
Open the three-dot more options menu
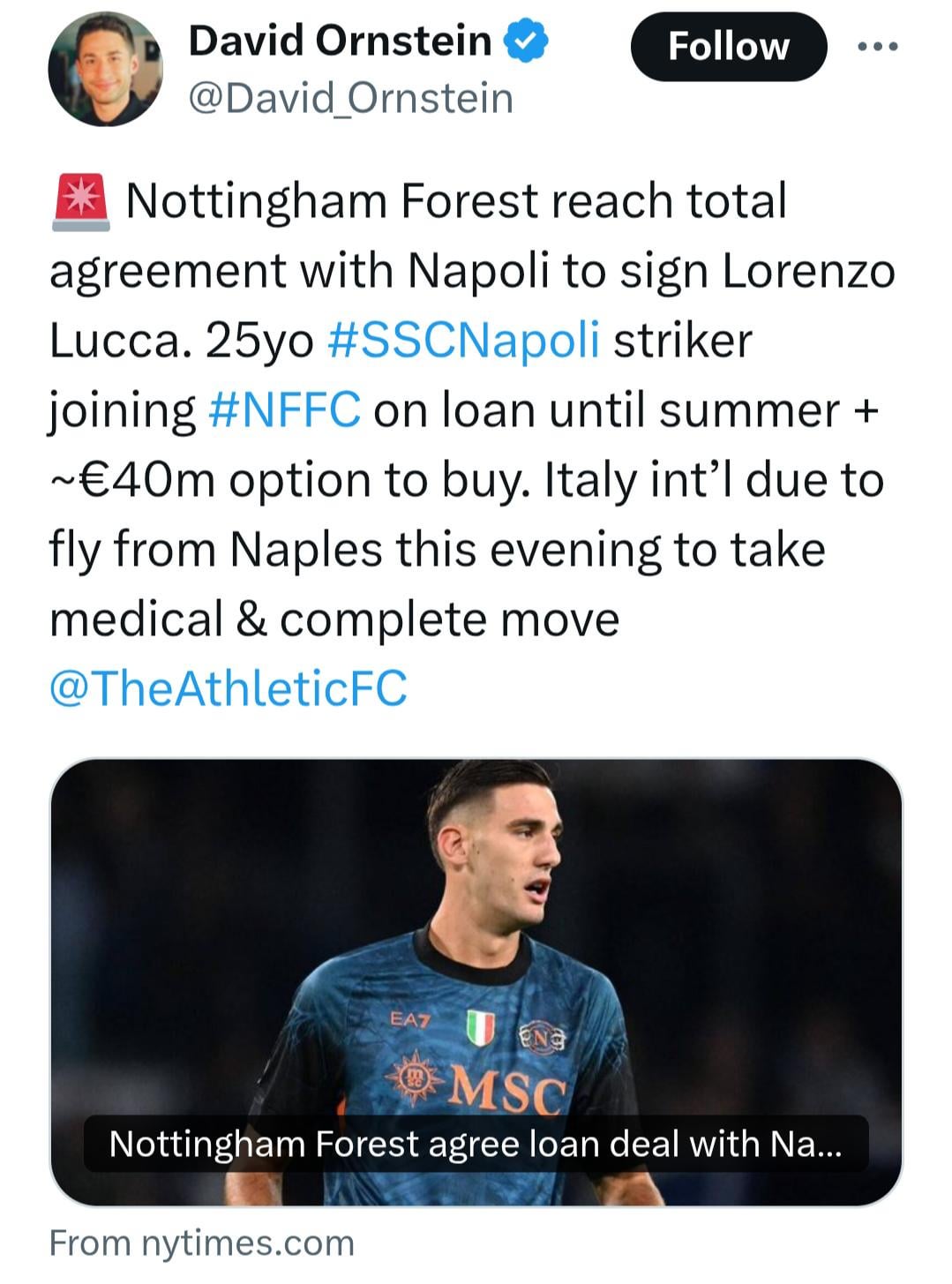(x=878, y=47)
